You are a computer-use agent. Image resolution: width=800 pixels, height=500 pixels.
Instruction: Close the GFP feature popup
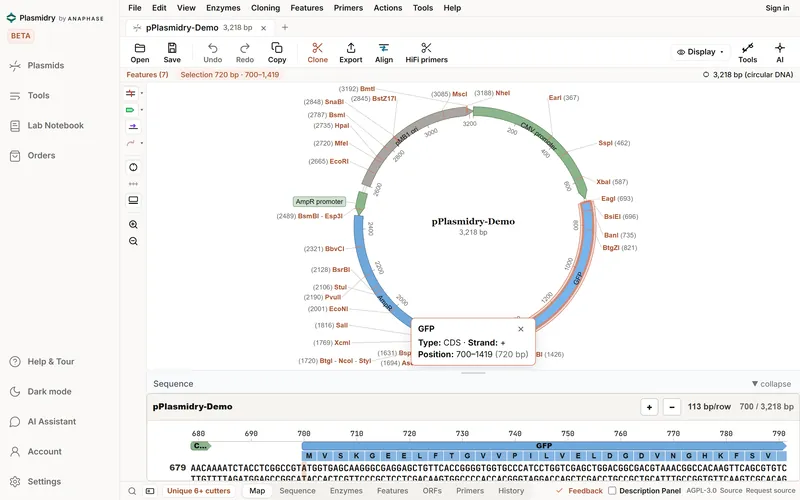coord(520,329)
